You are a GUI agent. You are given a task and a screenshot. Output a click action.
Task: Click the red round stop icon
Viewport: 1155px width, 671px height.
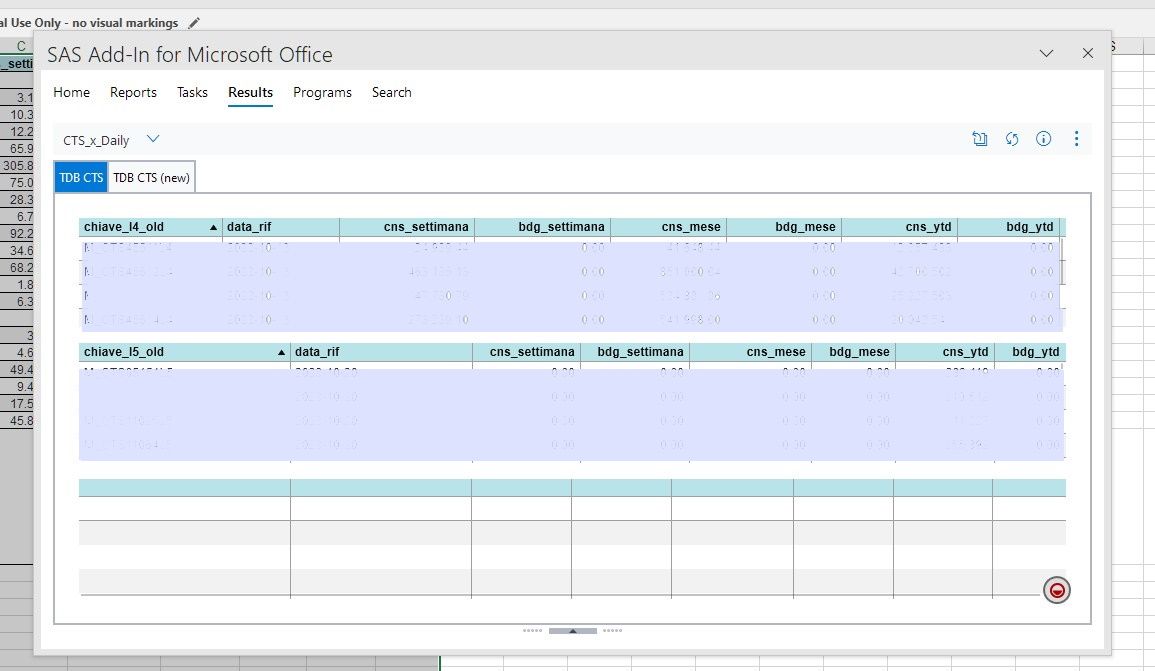pyautogui.click(x=1056, y=590)
